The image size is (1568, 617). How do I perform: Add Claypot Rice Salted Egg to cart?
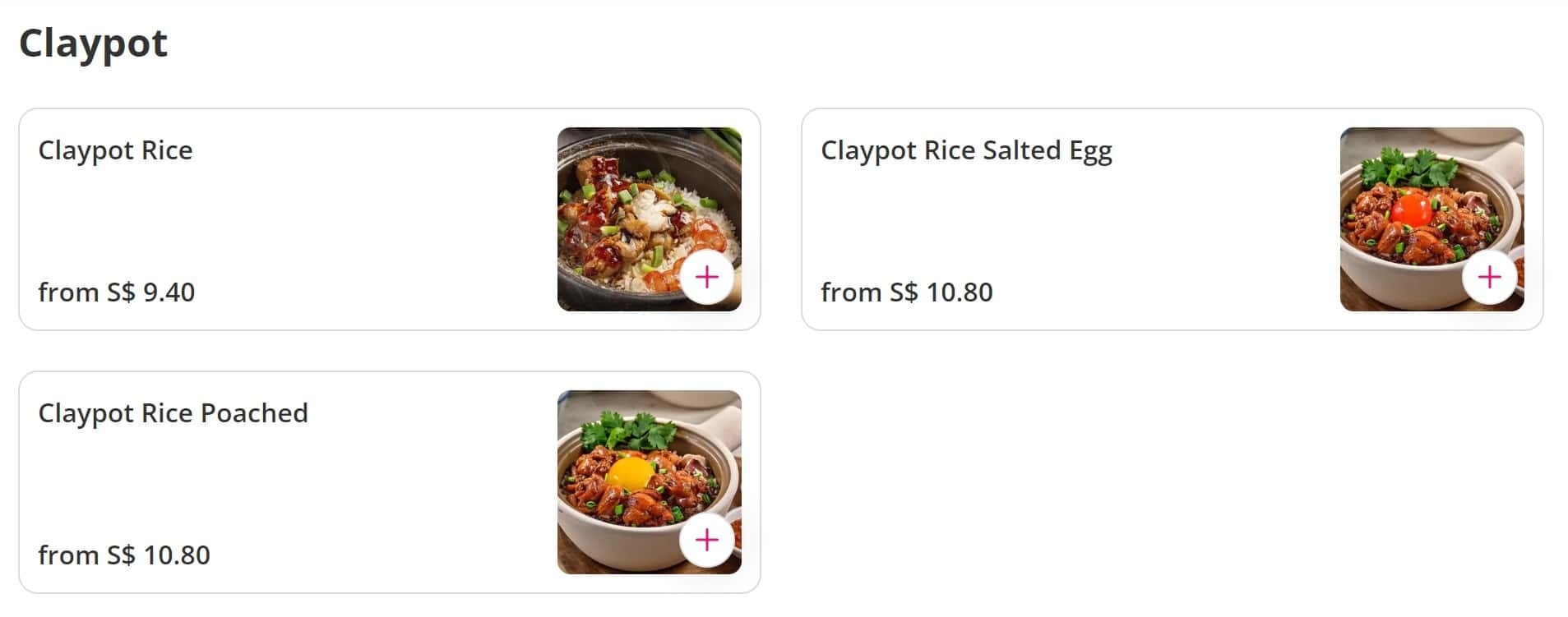[x=1489, y=278]
